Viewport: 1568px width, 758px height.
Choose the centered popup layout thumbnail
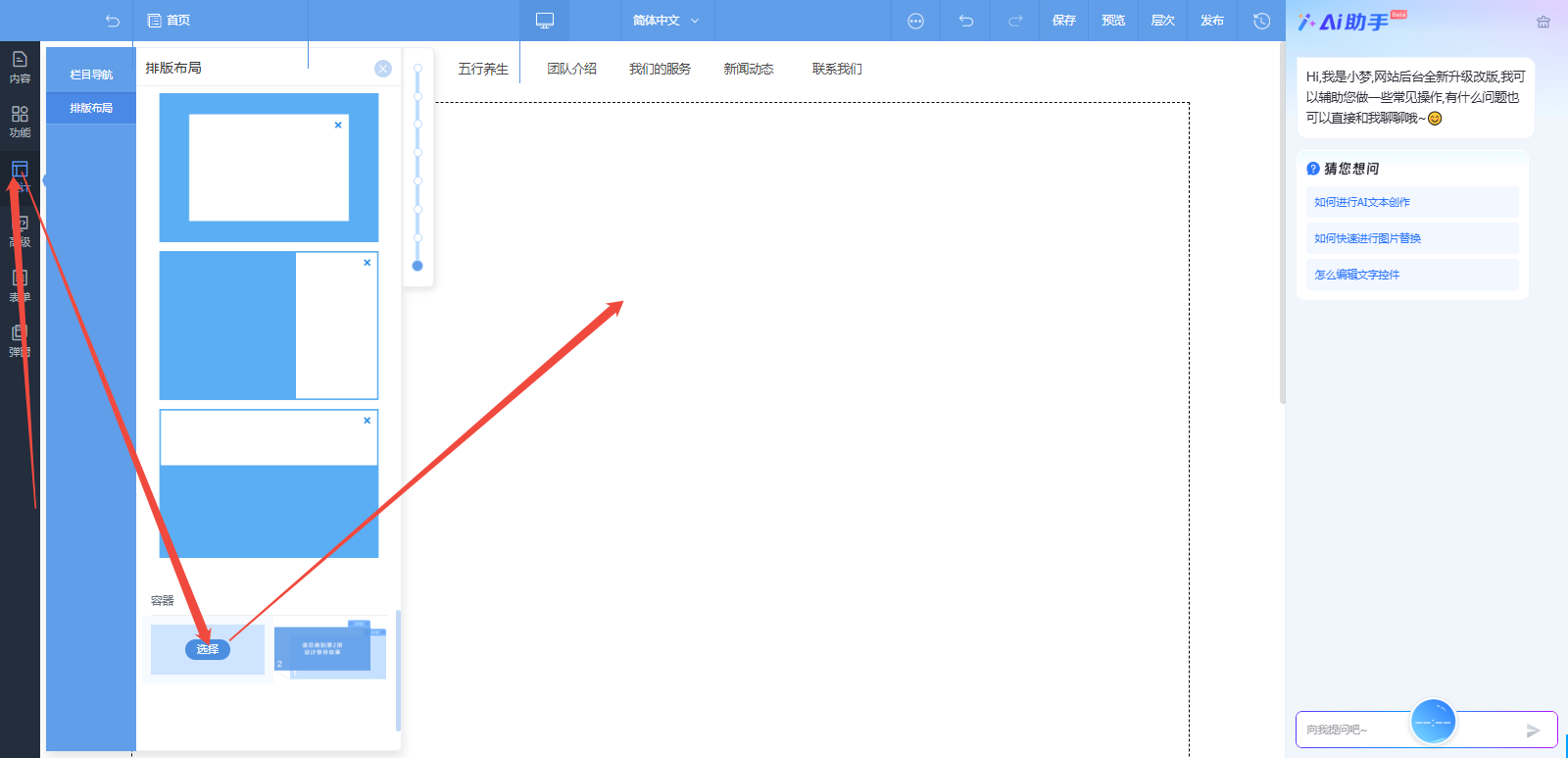(269, 168)
